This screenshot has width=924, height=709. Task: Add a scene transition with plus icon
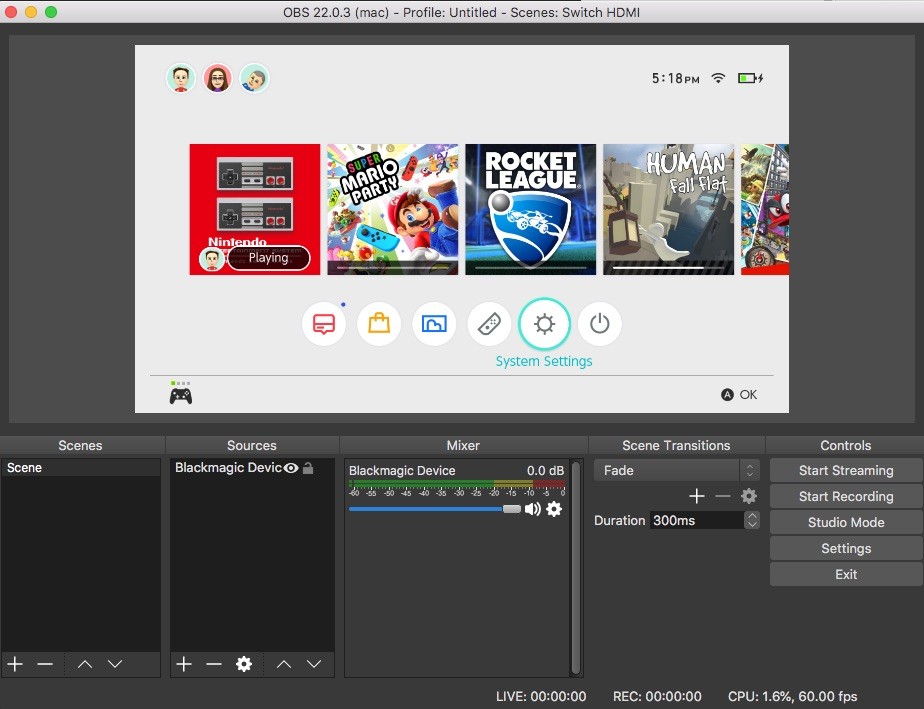[697, 496]
